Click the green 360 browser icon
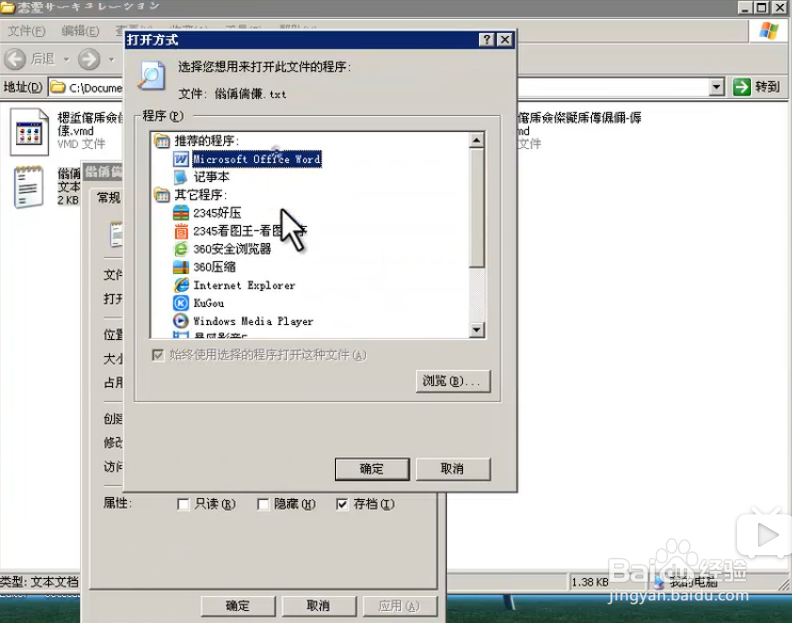The height and width of the screenshot is (623, 792). pos(181,249)
